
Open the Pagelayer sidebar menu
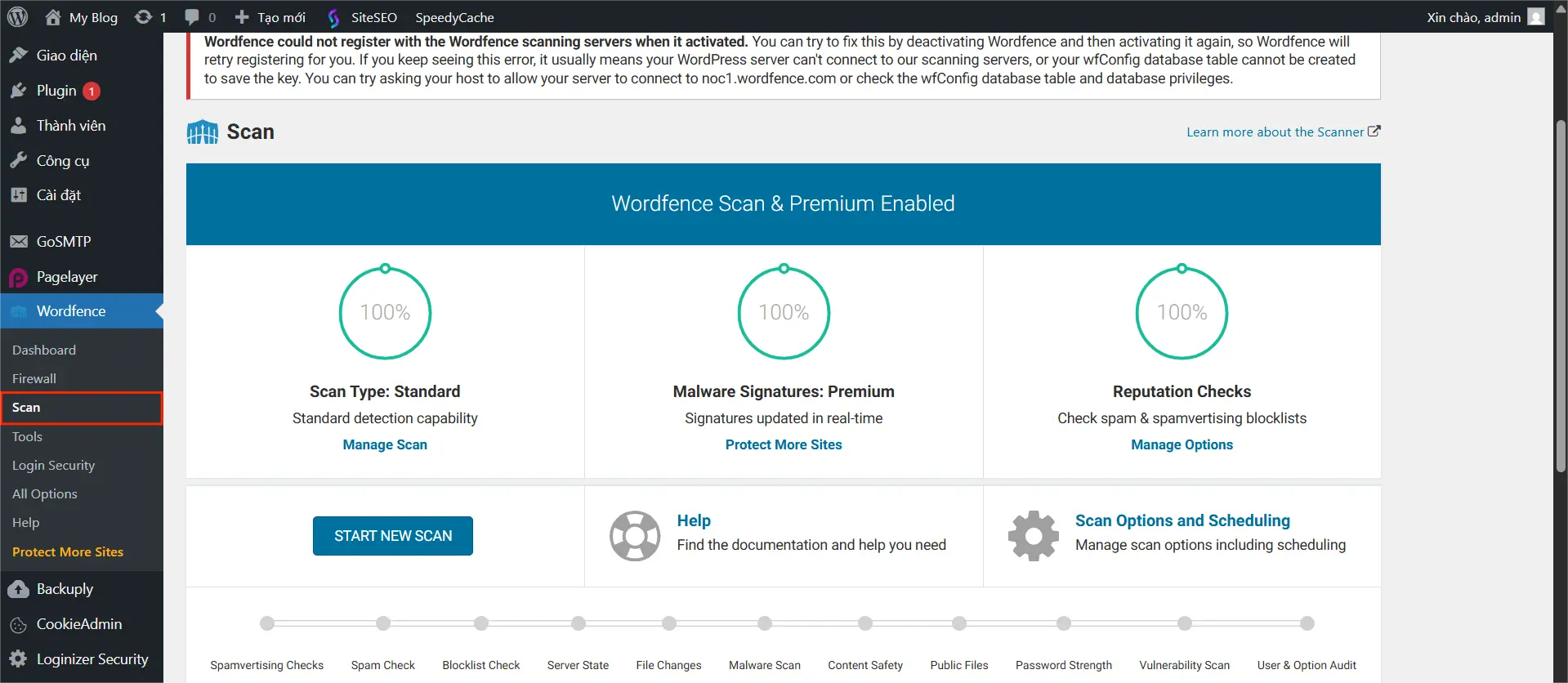point(67,277)
